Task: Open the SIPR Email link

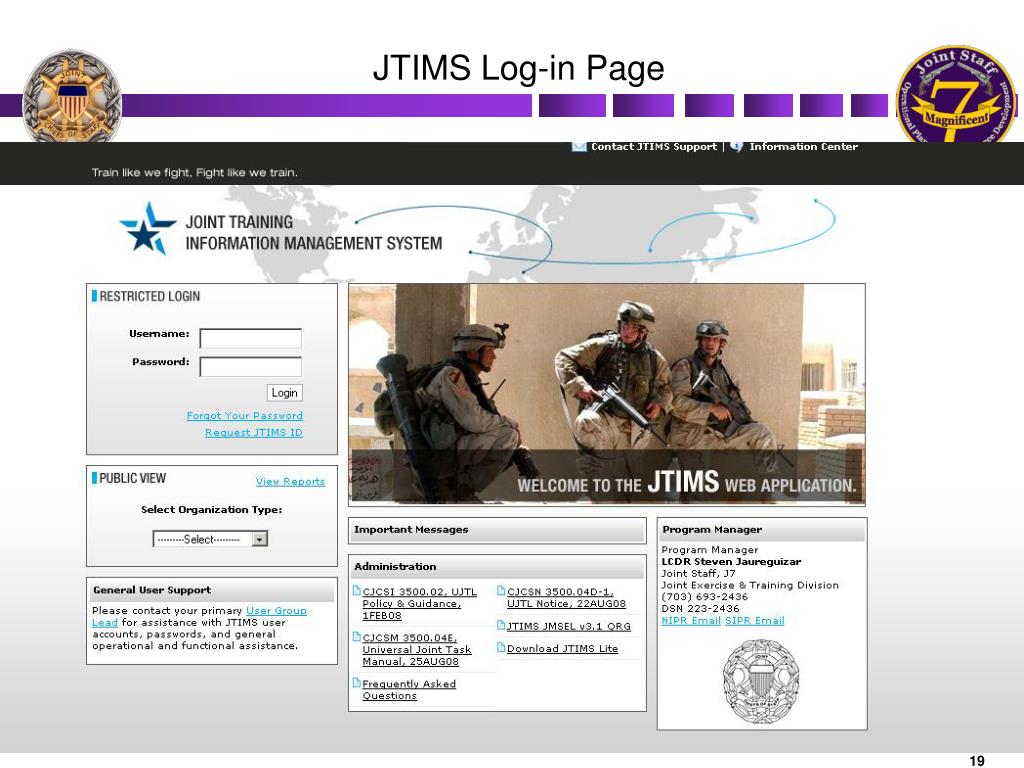Action: click(755, 620)
